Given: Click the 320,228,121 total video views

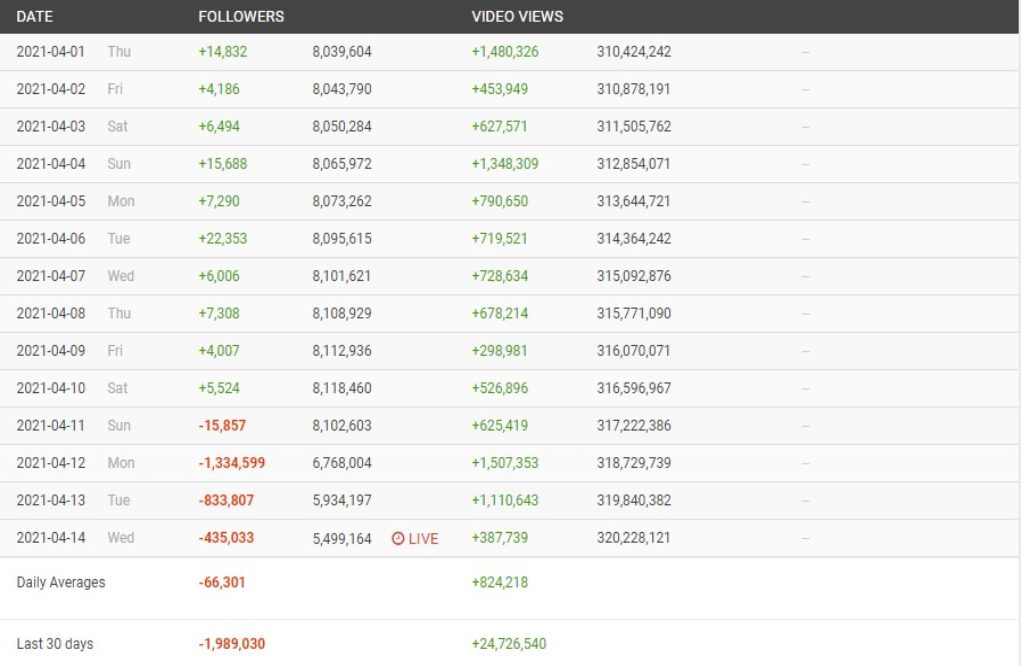Looking at the screenshot, I should click(x=634, y=538).
